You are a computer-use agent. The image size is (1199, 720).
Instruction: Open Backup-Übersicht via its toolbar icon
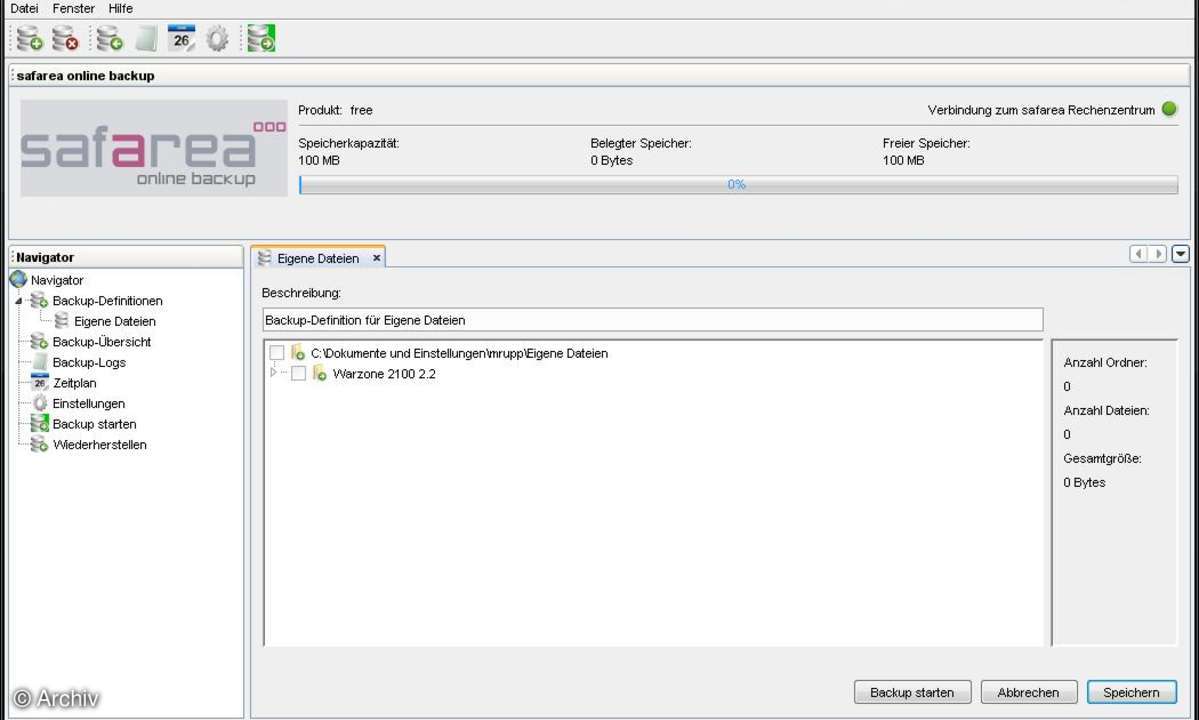click(x=106, y=38)
